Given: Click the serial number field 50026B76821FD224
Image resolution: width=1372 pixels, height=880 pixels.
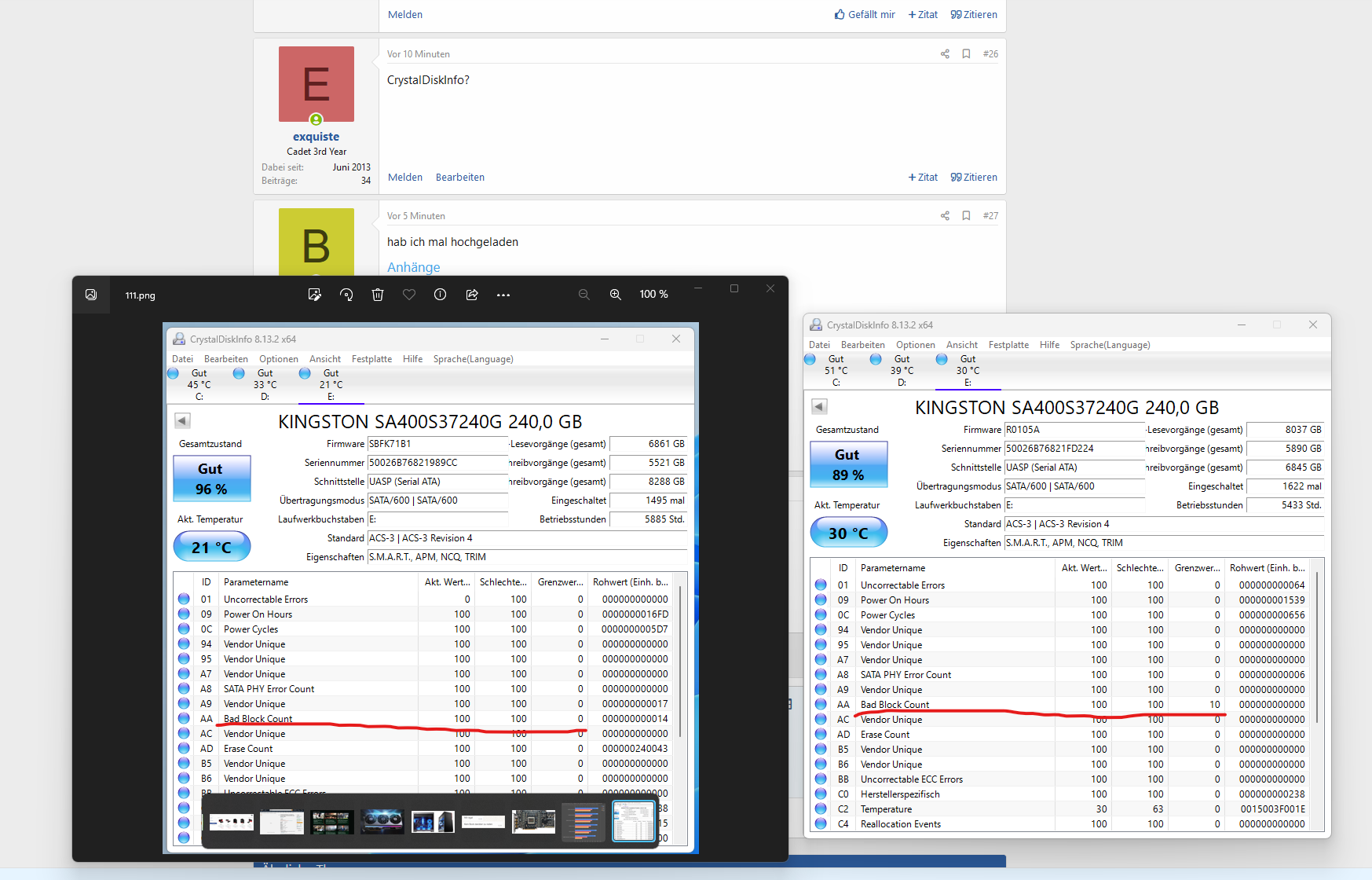Looking at the screenshot, I should click(1074, 449).
